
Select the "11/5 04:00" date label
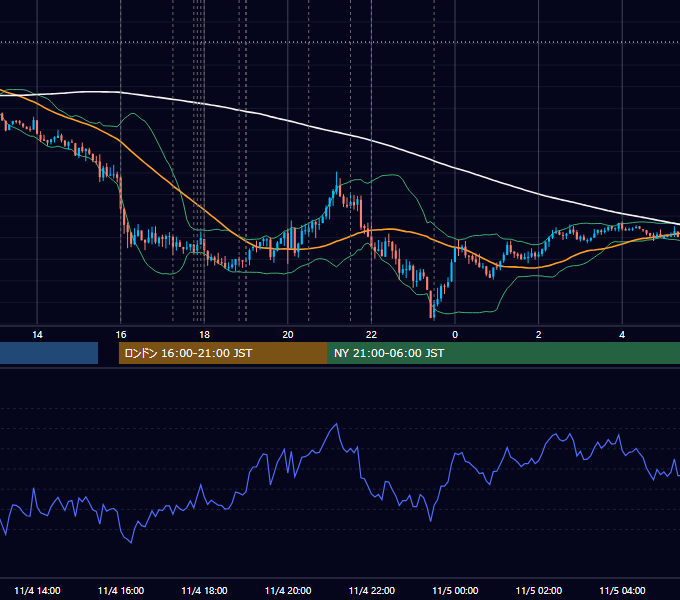coord(622,590)
